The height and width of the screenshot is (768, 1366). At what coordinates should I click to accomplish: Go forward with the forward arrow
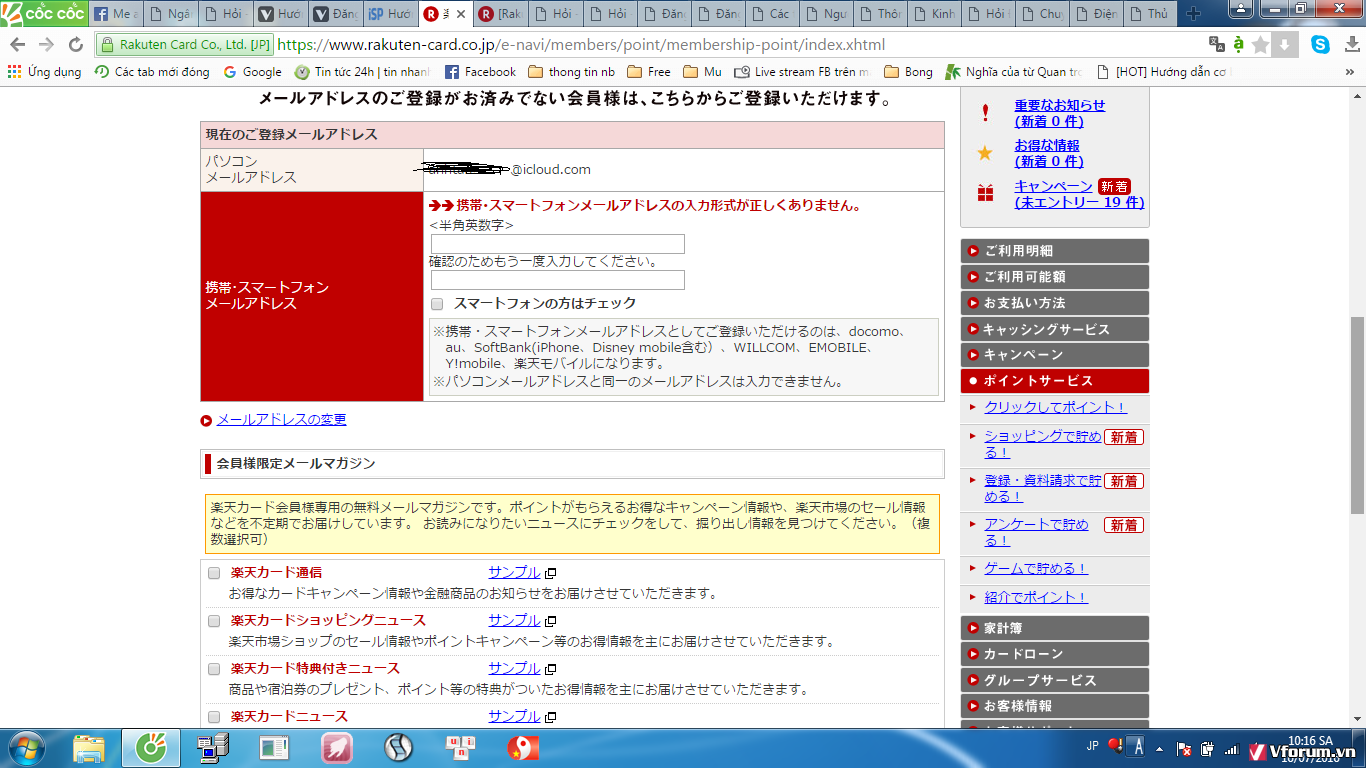[46, 45]
